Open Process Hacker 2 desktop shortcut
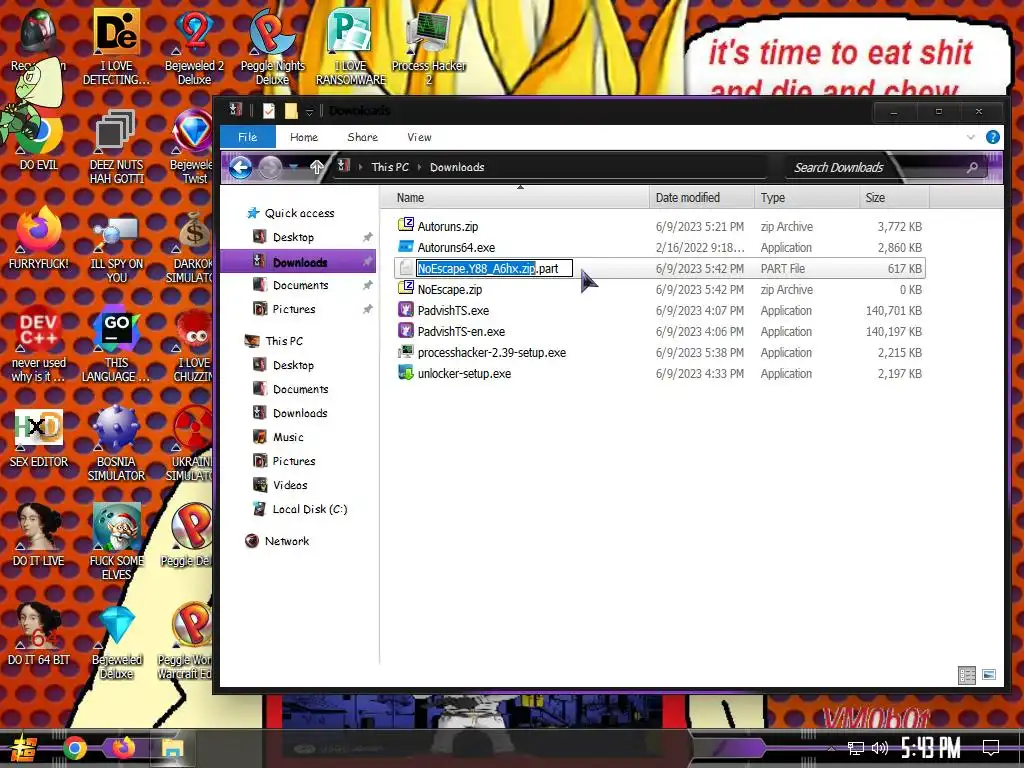The image size is (1024, 768). [x=428, y=46]
